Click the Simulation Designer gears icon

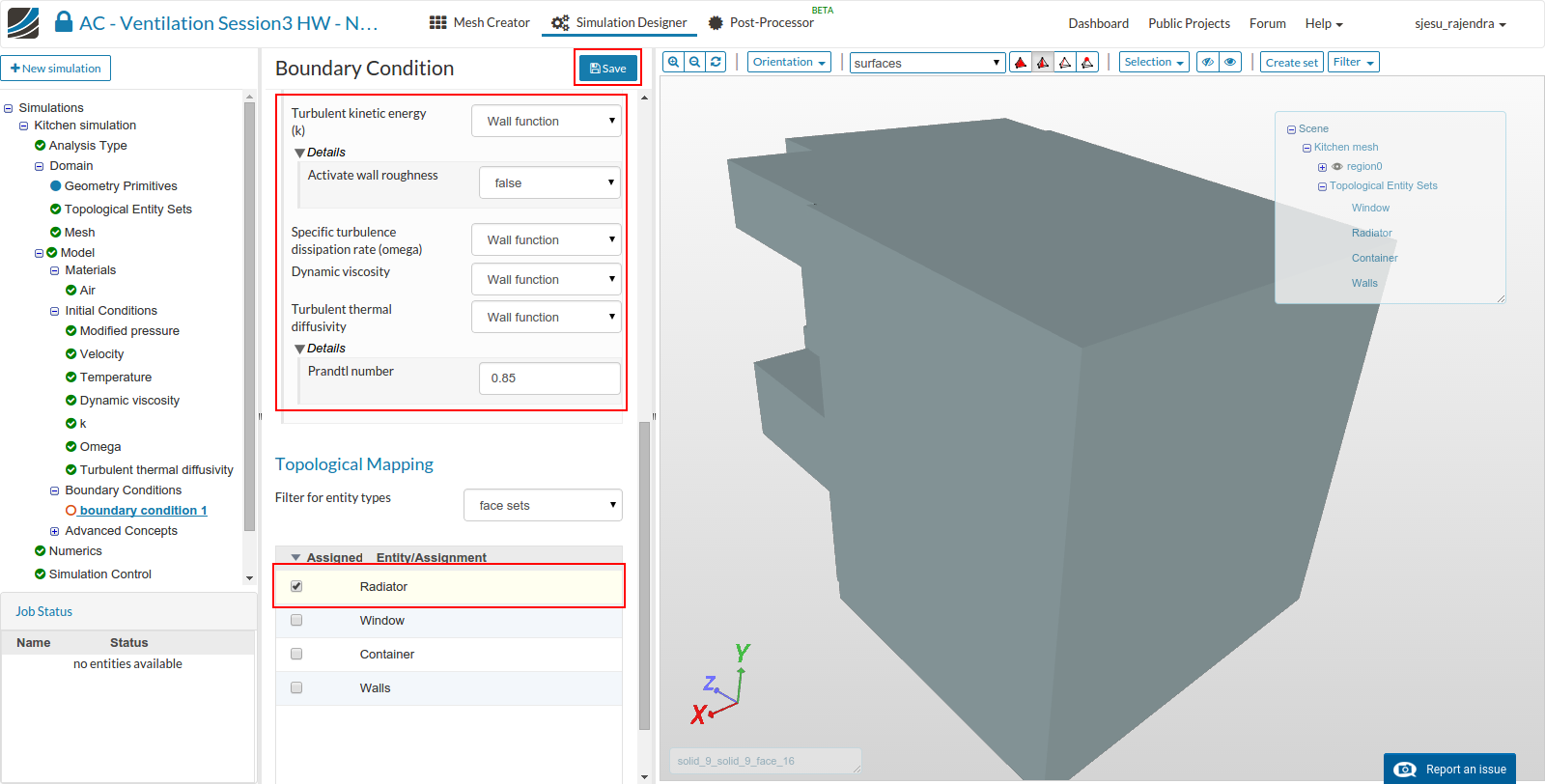(560, 22)
